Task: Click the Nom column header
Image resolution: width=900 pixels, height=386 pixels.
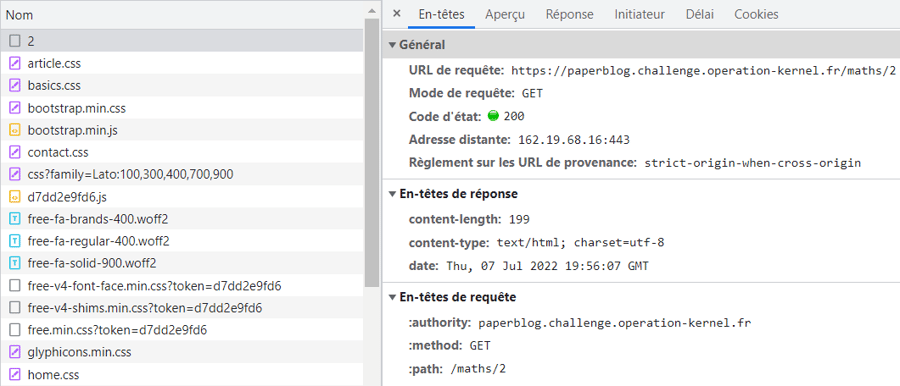Action: point(182,16)
